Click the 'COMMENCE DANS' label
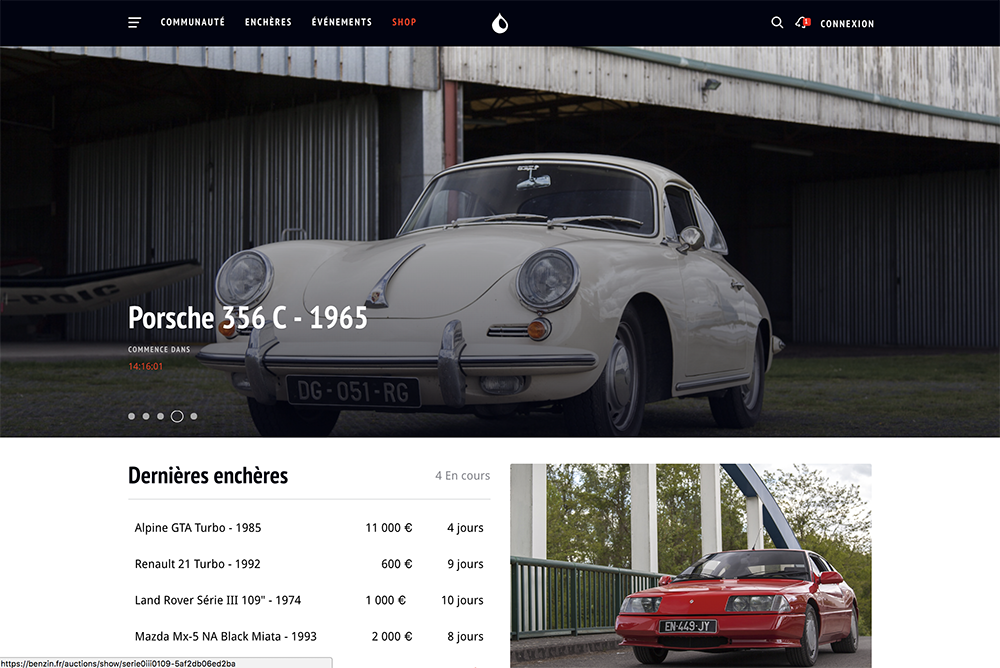Viewport: 1000px width, 668px height. pyautogui.click(x=159, y=350)
